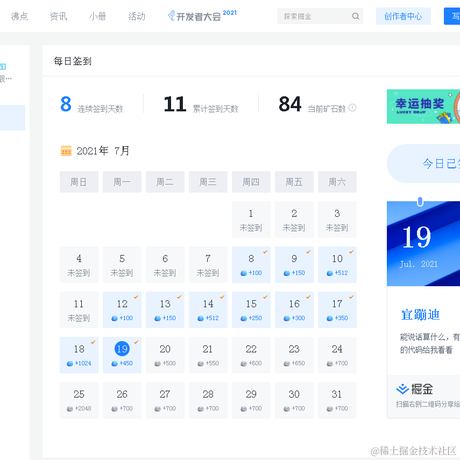460x460 pixels.
Task: Click the ore icon on day 13
Action: [x=158, y=318]
